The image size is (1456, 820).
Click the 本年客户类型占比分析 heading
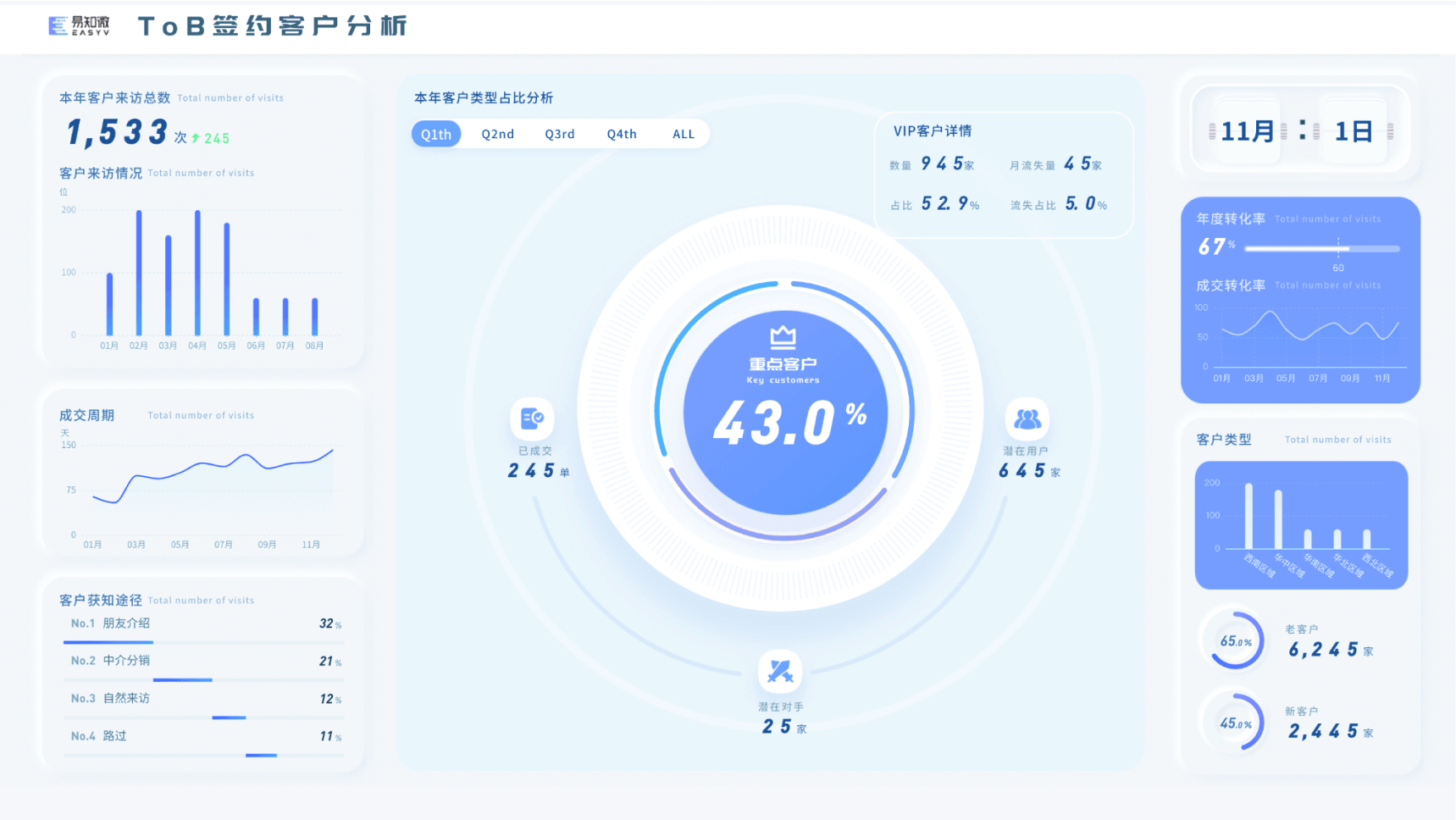click(484, 97)
